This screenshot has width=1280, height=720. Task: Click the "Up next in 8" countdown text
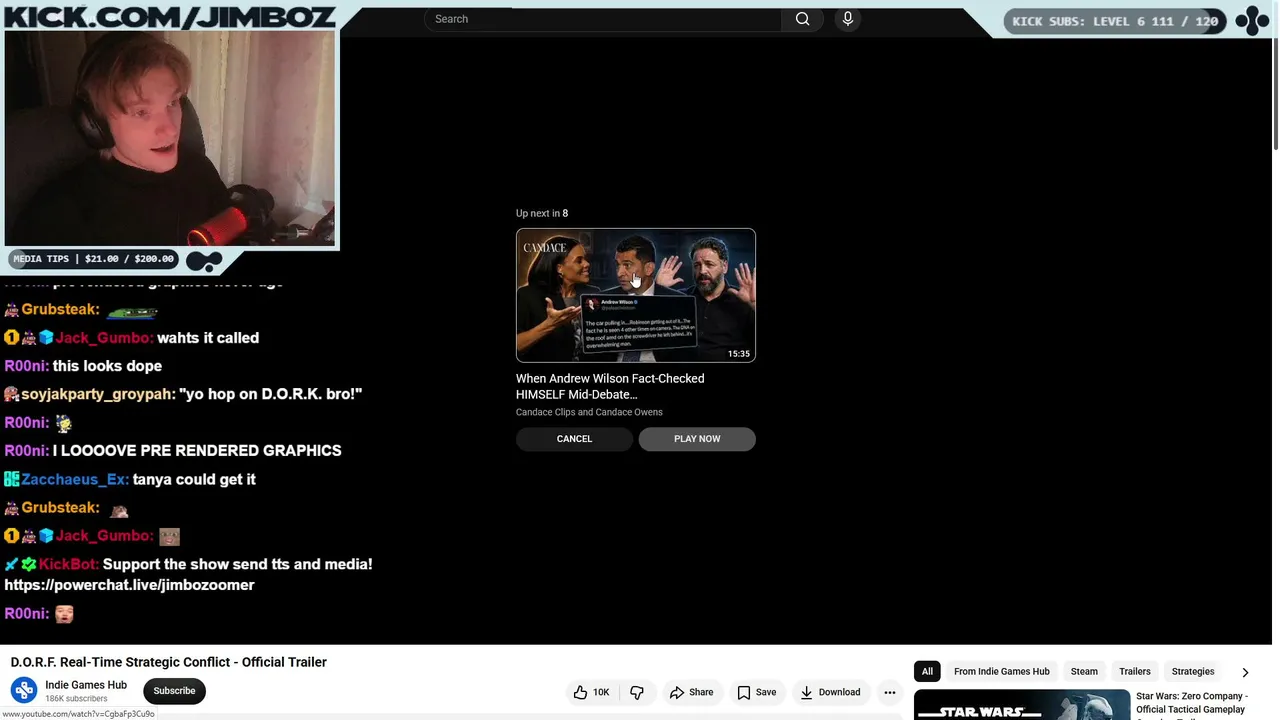click(x=542, y=213)
